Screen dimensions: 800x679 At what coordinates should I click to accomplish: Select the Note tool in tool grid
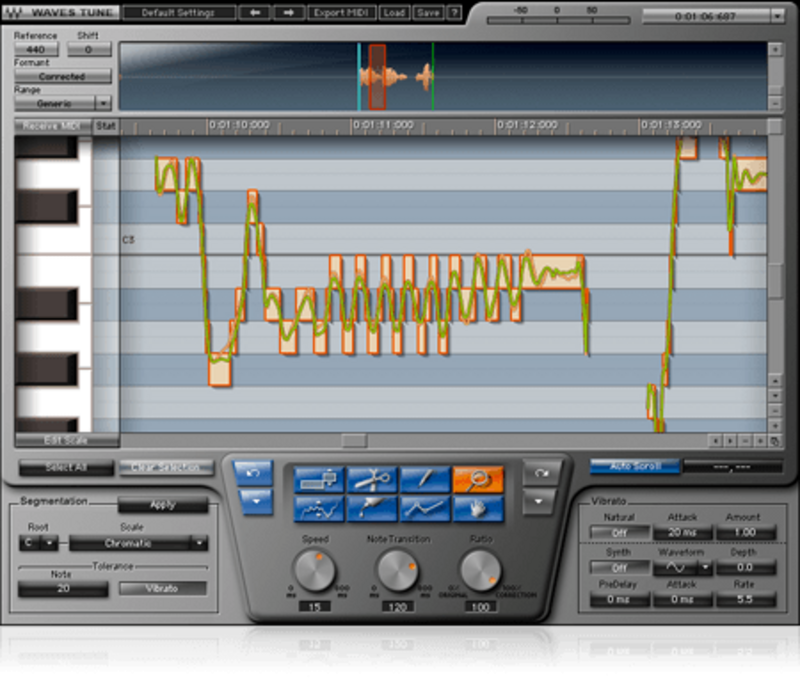319,480
